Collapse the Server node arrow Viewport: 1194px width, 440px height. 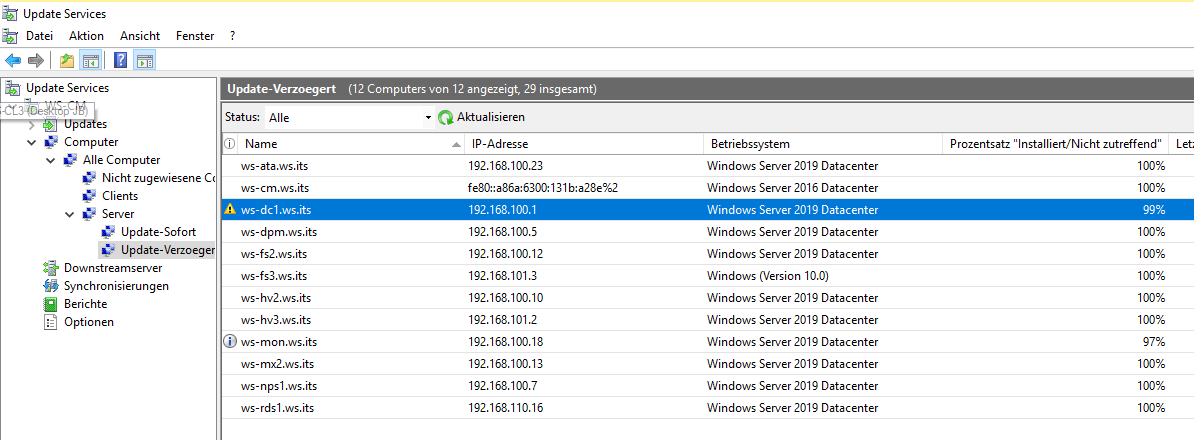pos(69,215)
